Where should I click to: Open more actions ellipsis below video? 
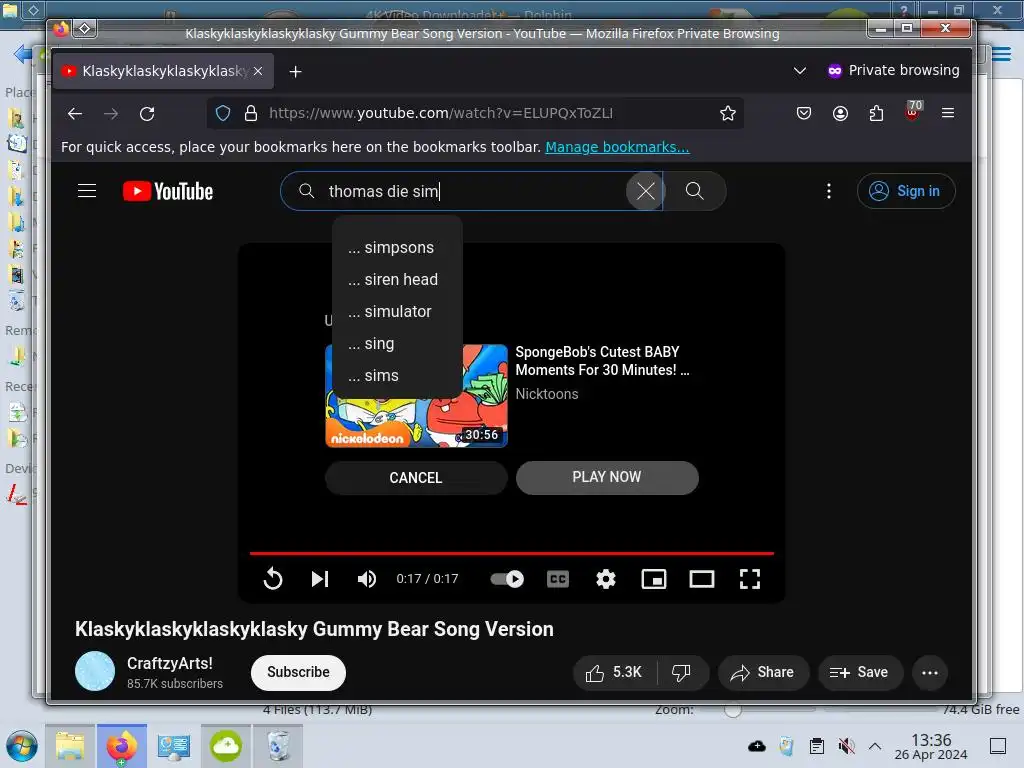pyautogui.click(x=930, y=673)
